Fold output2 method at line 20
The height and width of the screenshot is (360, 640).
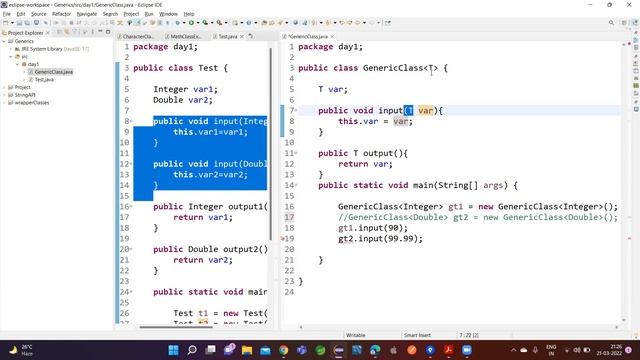(x=131, y=249)
